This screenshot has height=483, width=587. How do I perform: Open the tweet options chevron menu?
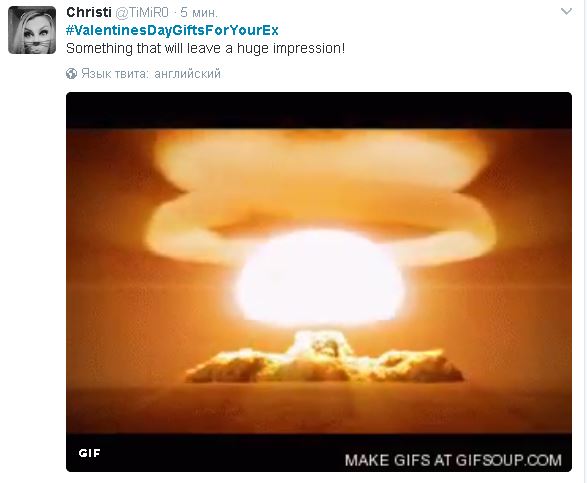566,12
